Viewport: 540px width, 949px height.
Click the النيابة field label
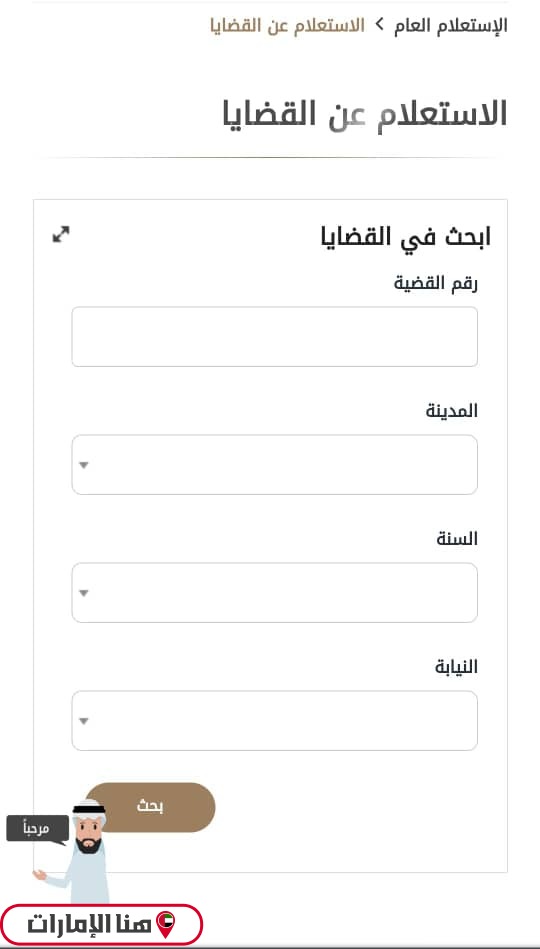pos(456,666)
